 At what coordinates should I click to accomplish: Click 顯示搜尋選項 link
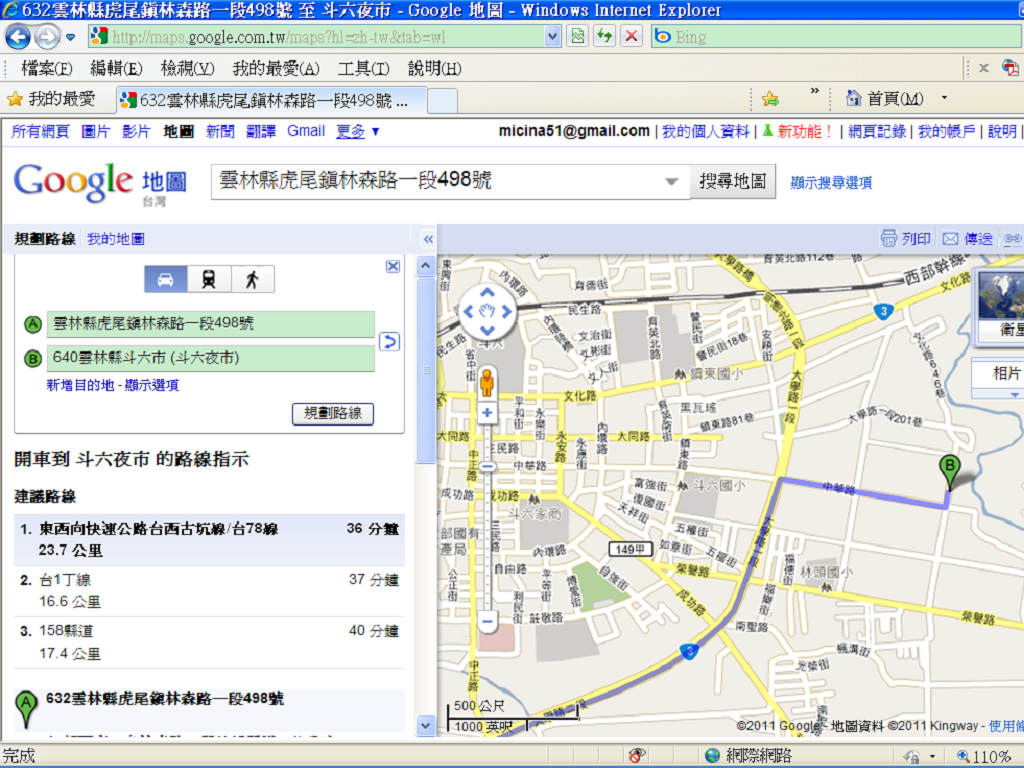pyautogui.click(x=831, y=182)
